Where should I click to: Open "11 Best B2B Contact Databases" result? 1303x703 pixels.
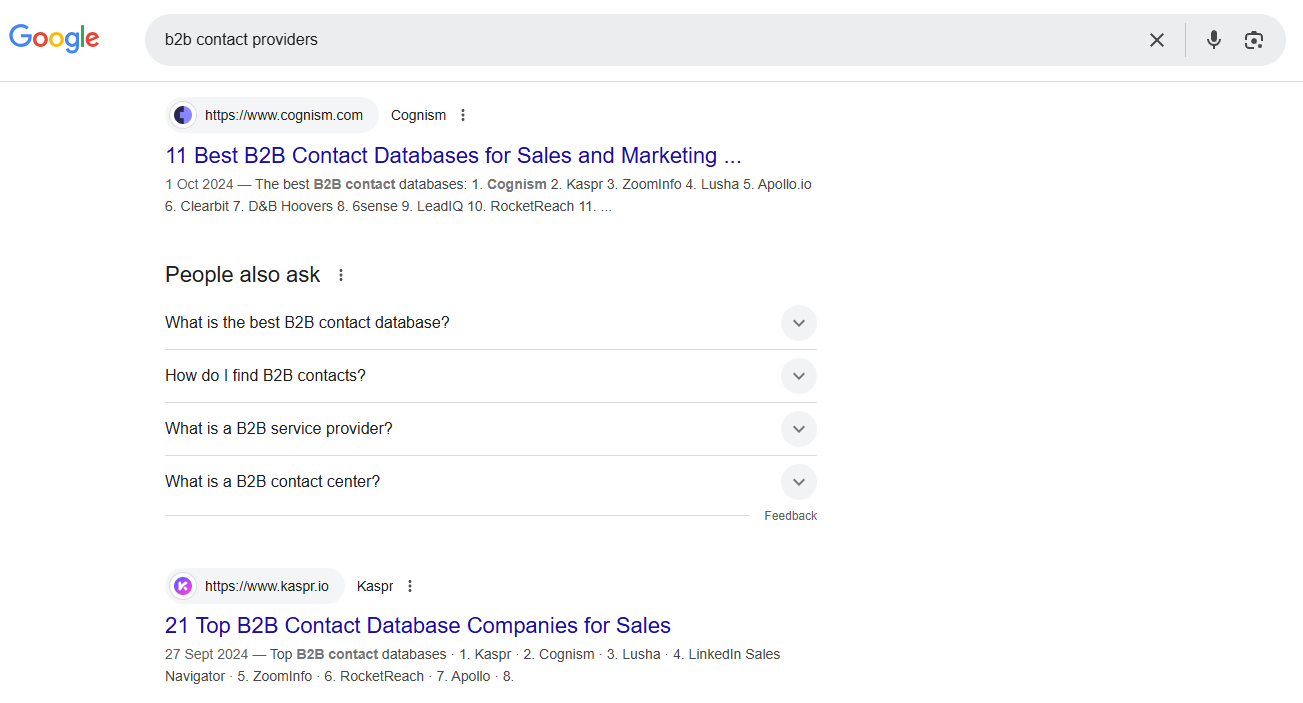453,155
